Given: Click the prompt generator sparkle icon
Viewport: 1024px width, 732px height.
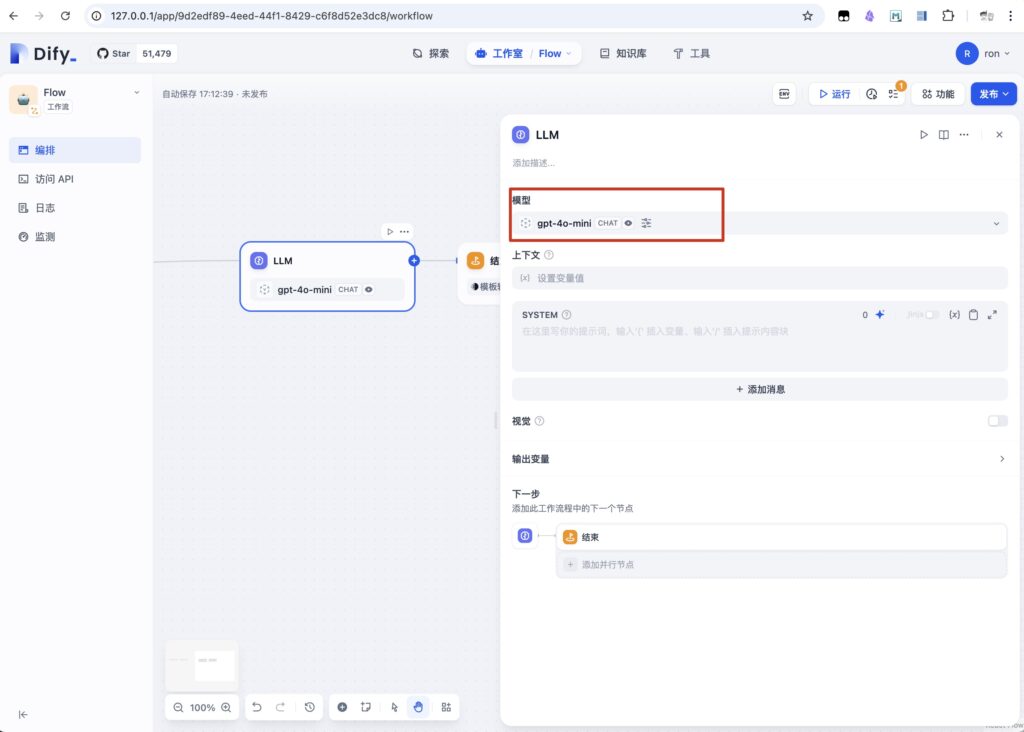Looking at the screenshot, I should [880, 315].
